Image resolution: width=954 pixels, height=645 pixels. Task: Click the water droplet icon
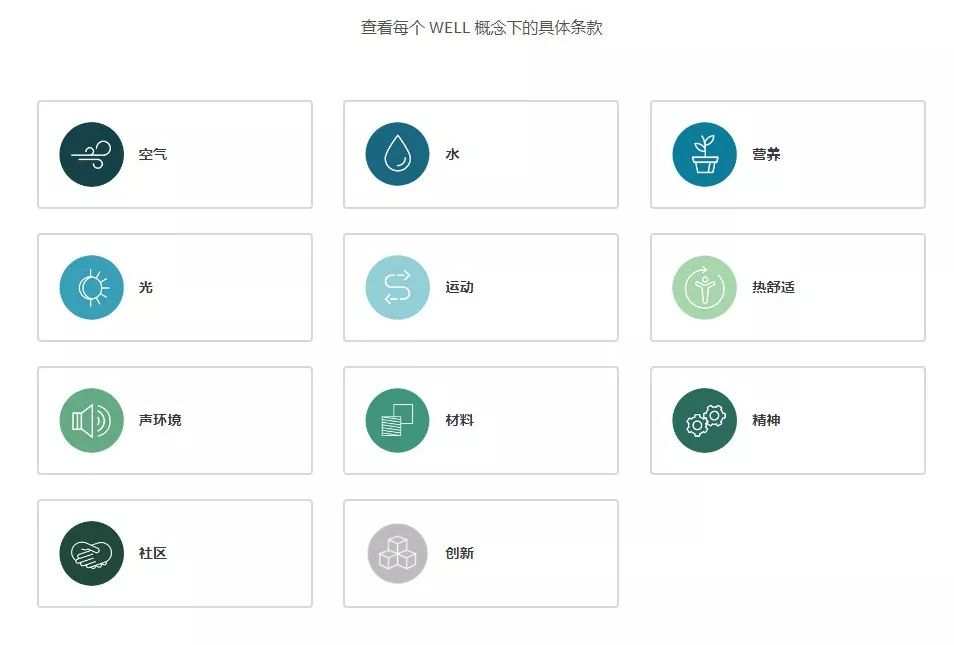[397, 154]
